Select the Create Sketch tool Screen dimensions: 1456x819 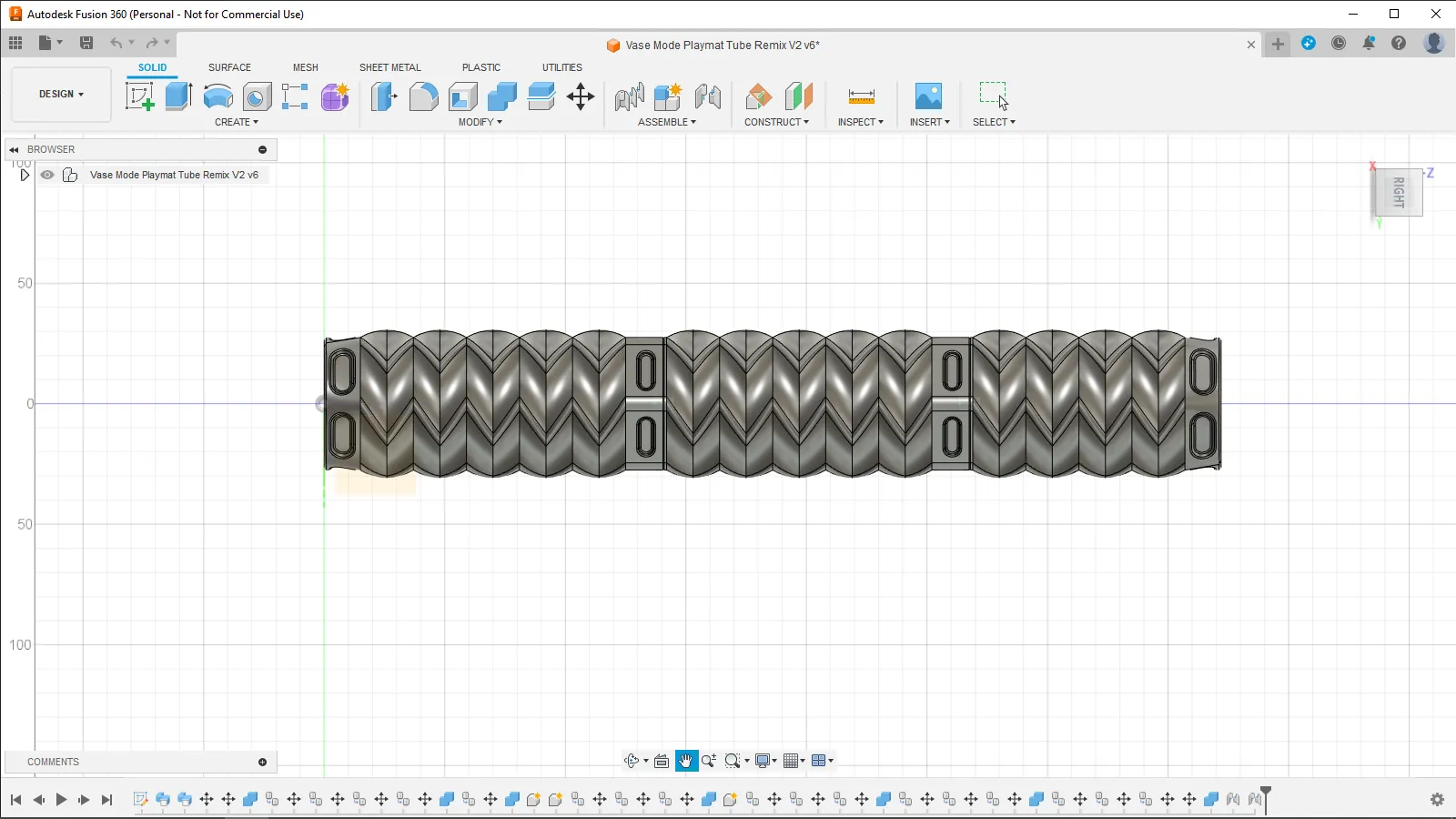pos(139,96)
